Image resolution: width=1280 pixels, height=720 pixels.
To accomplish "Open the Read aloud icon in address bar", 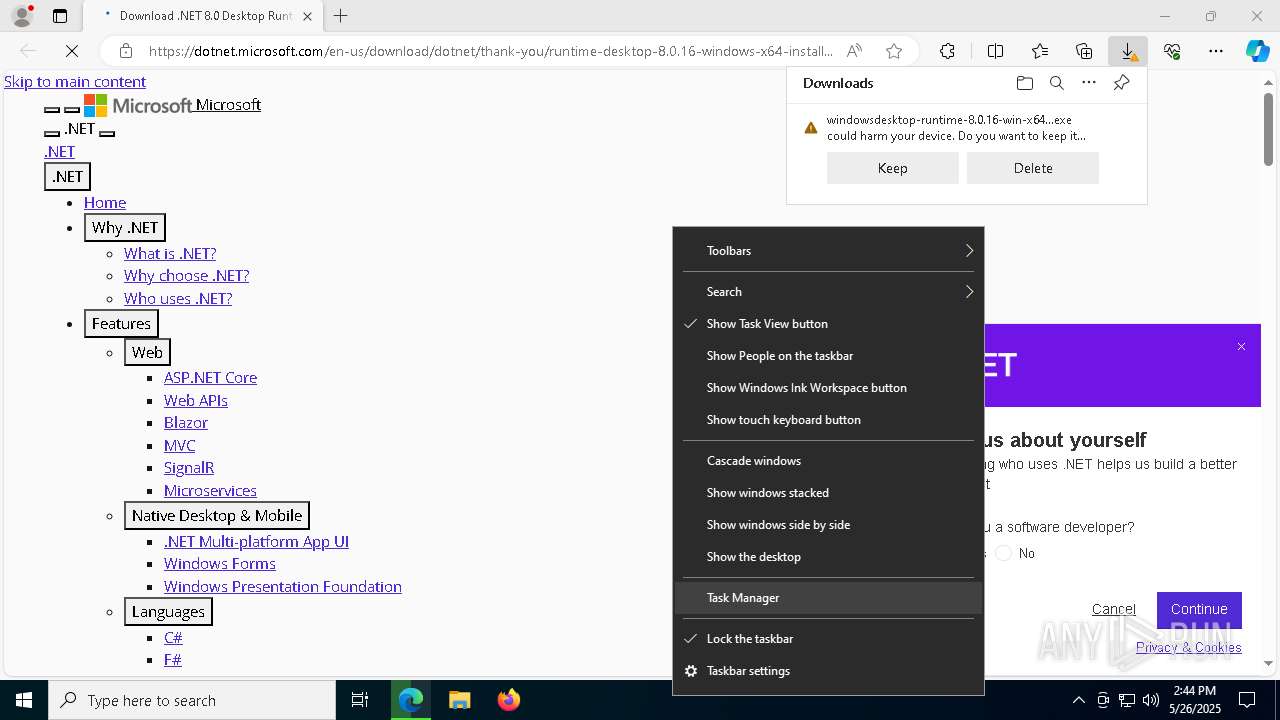I will [854, 51].
